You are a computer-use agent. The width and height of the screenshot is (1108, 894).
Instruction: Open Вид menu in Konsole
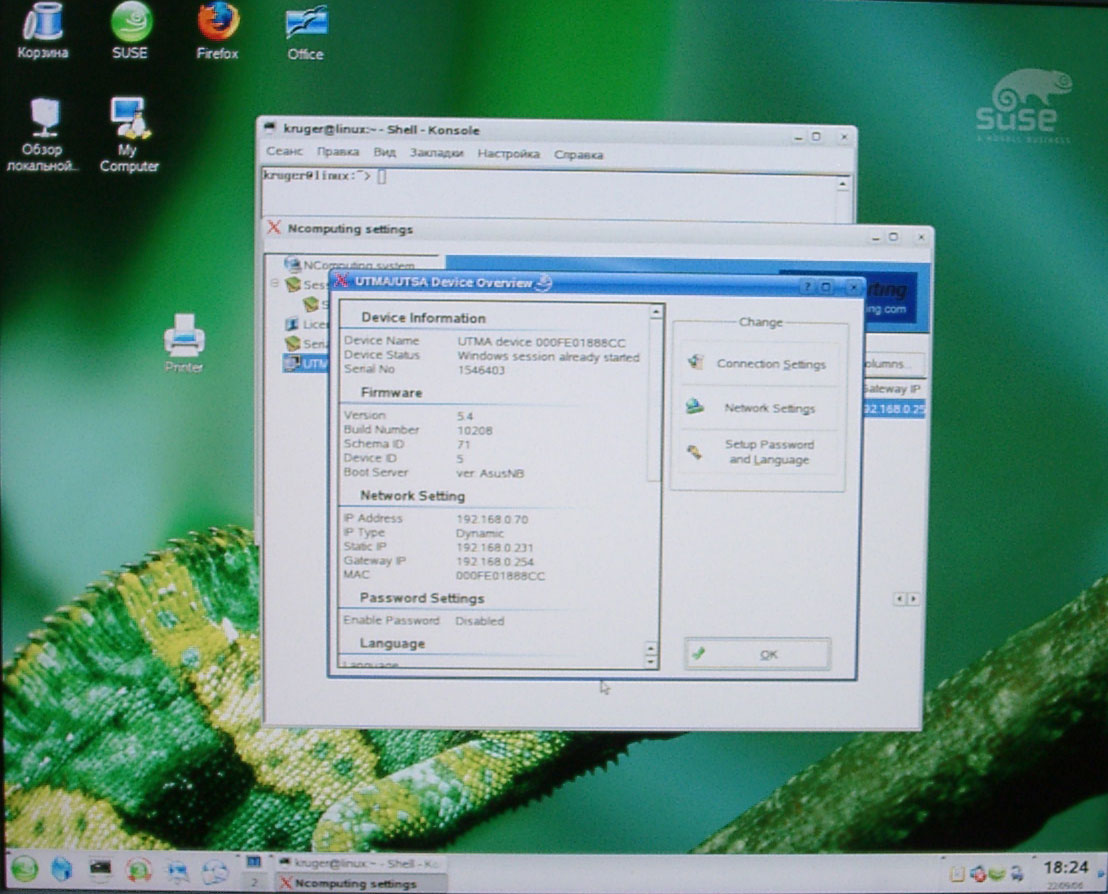click(x=384, y=152)
